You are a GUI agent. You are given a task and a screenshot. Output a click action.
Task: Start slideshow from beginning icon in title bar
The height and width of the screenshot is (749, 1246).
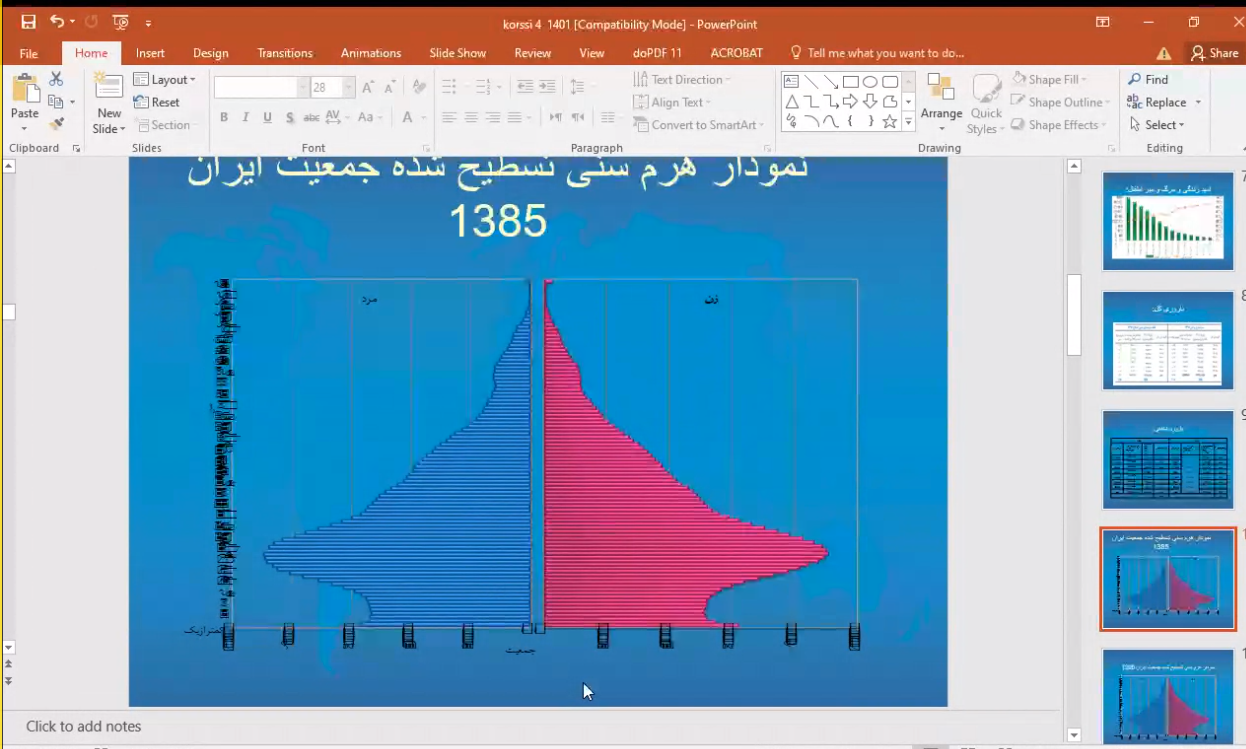tap(121, 22)
